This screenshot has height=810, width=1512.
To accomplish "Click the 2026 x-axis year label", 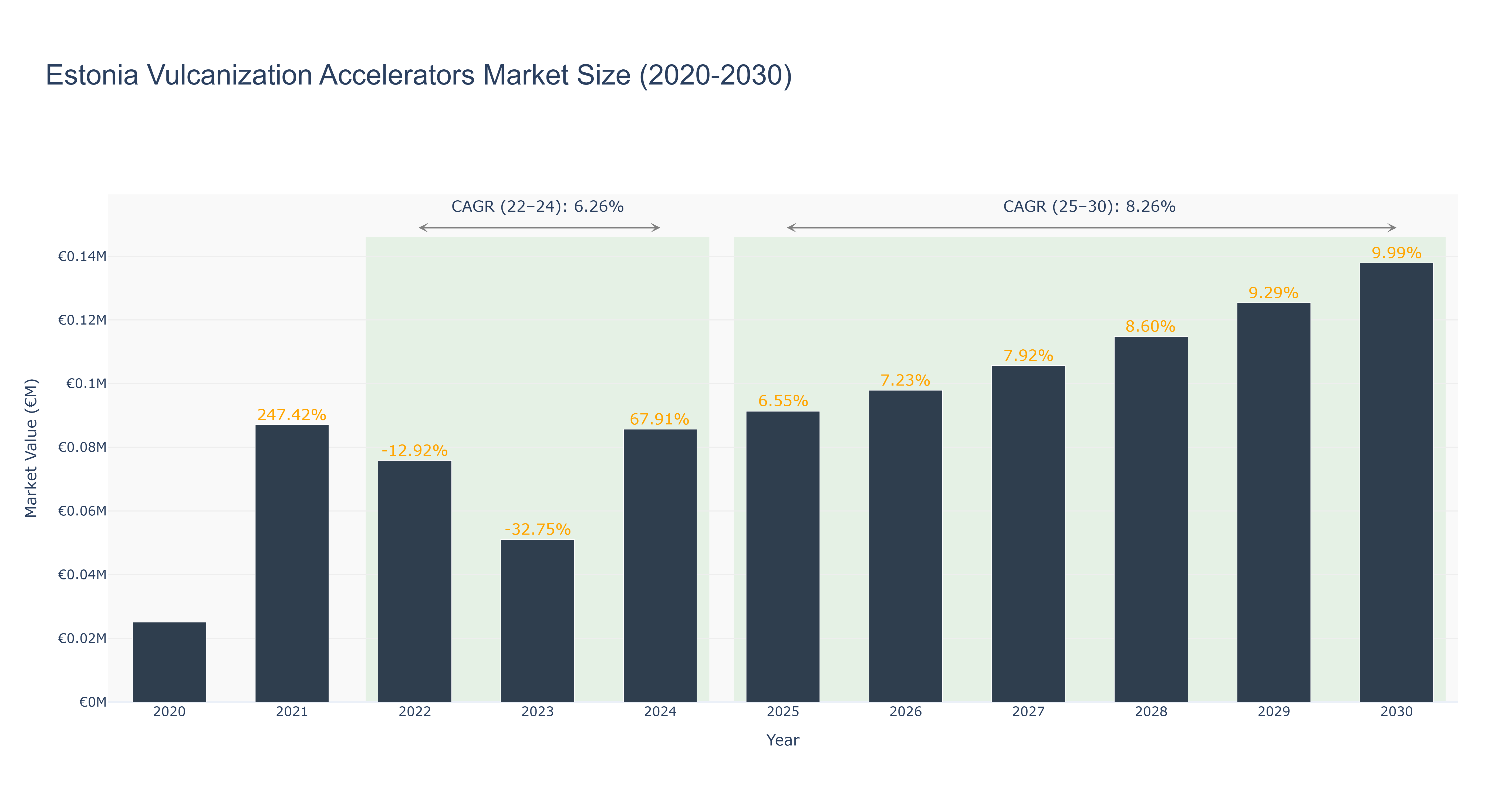I will [905, 712].
